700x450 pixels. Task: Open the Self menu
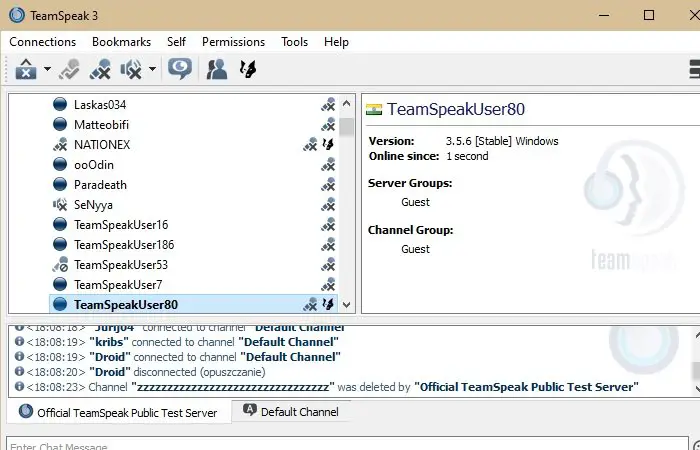pos(176,42)
